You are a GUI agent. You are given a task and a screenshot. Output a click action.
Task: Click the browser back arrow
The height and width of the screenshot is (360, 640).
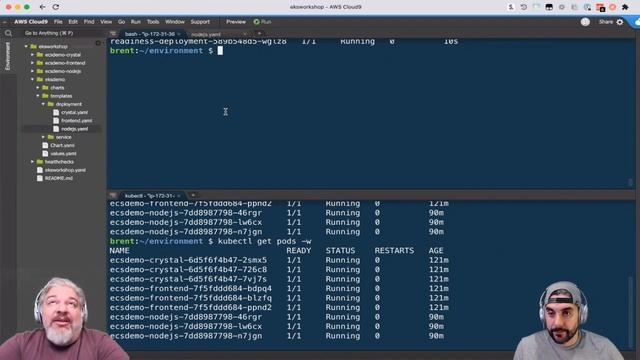(x=42, y=7)
